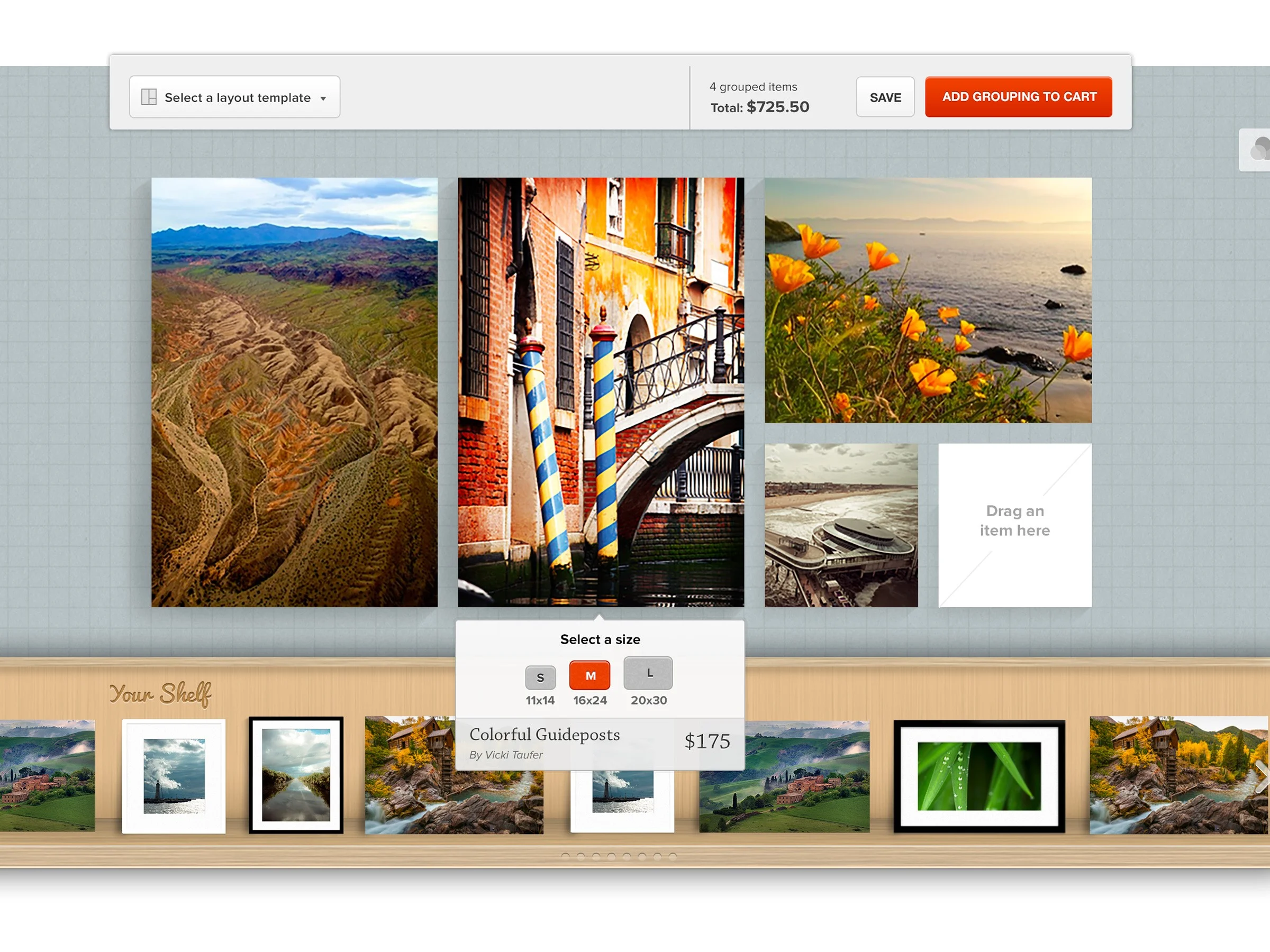Click ADD GROUPING TO CART
The image size is (1270, 952).
tap(1019, 97)
